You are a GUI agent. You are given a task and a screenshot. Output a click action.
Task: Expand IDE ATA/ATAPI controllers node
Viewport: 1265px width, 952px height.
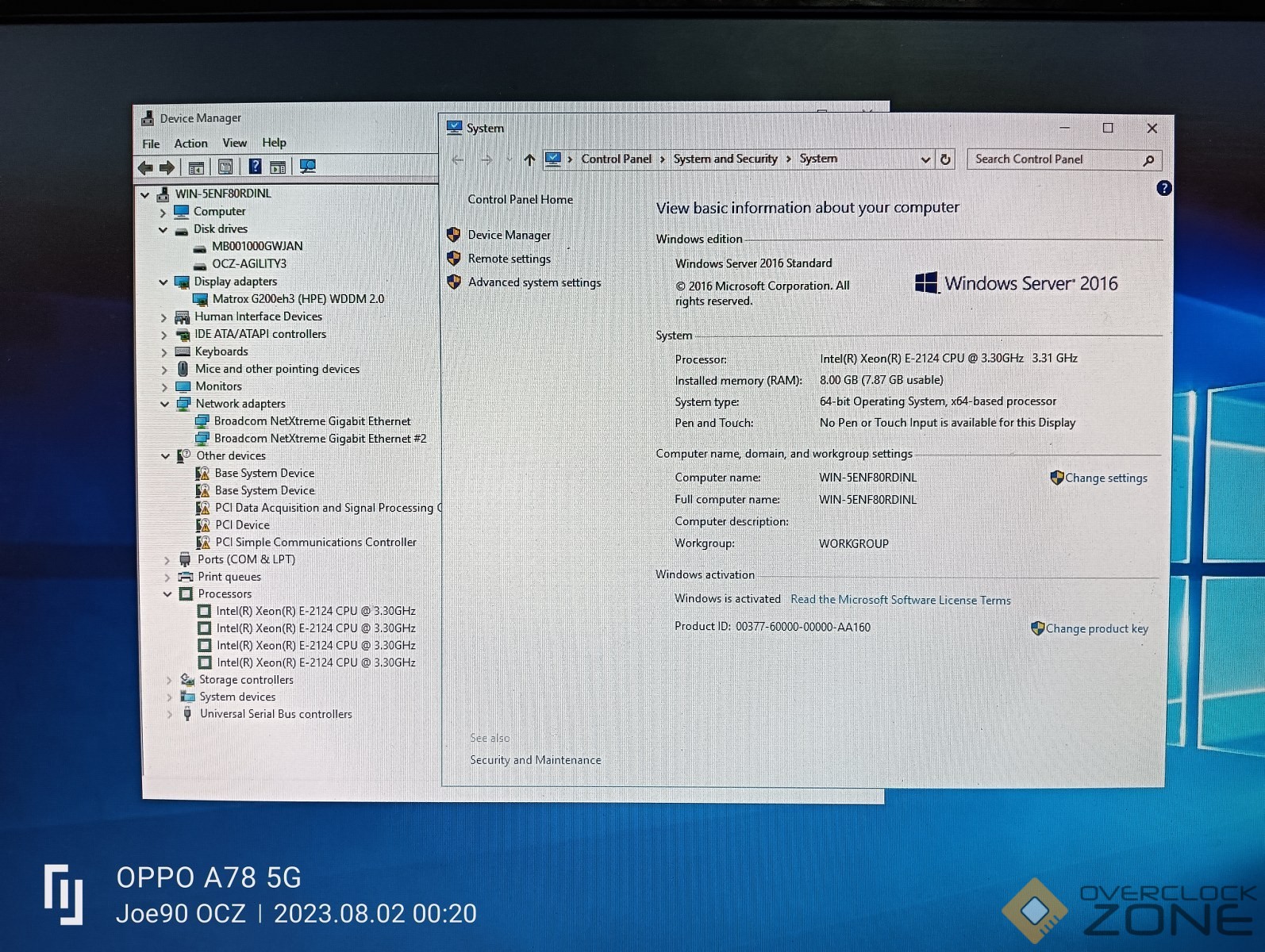pos(163,335)
